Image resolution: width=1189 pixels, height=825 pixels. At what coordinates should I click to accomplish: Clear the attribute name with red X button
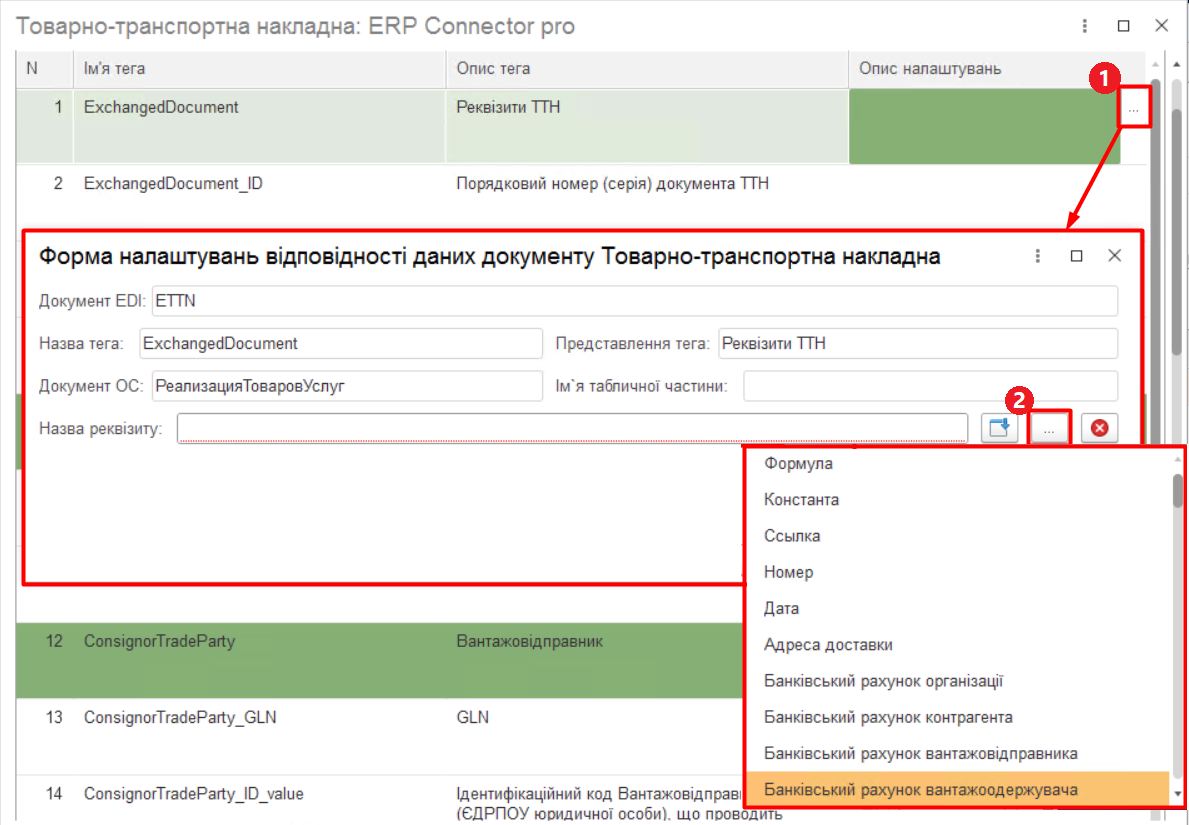pos(1099,429)
